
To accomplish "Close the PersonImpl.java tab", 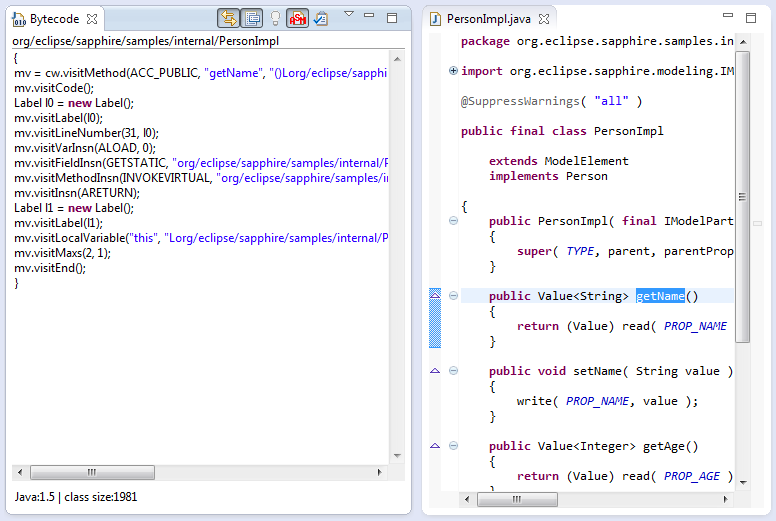I will point(544,19).
